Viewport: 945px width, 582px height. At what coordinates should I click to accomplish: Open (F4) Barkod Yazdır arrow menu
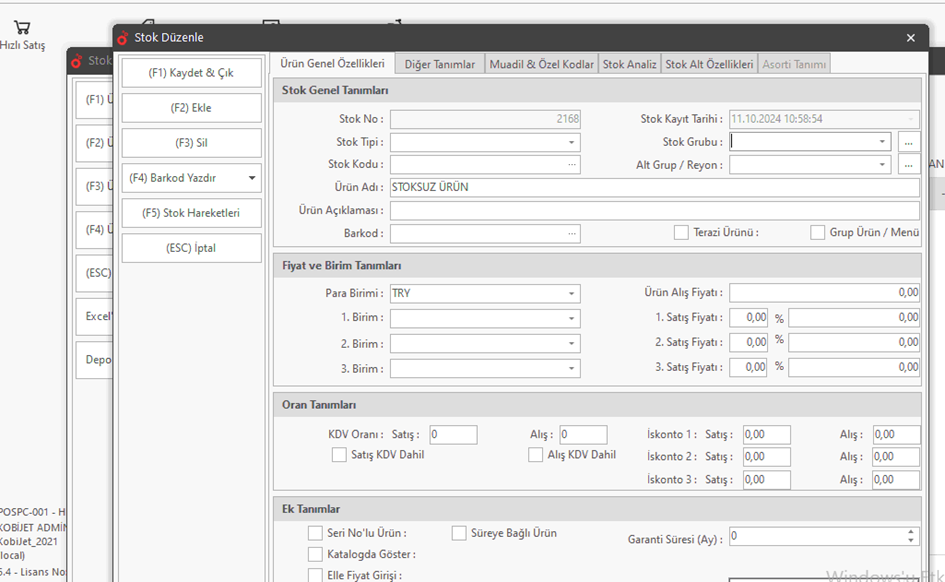click(x=252, y=178)
